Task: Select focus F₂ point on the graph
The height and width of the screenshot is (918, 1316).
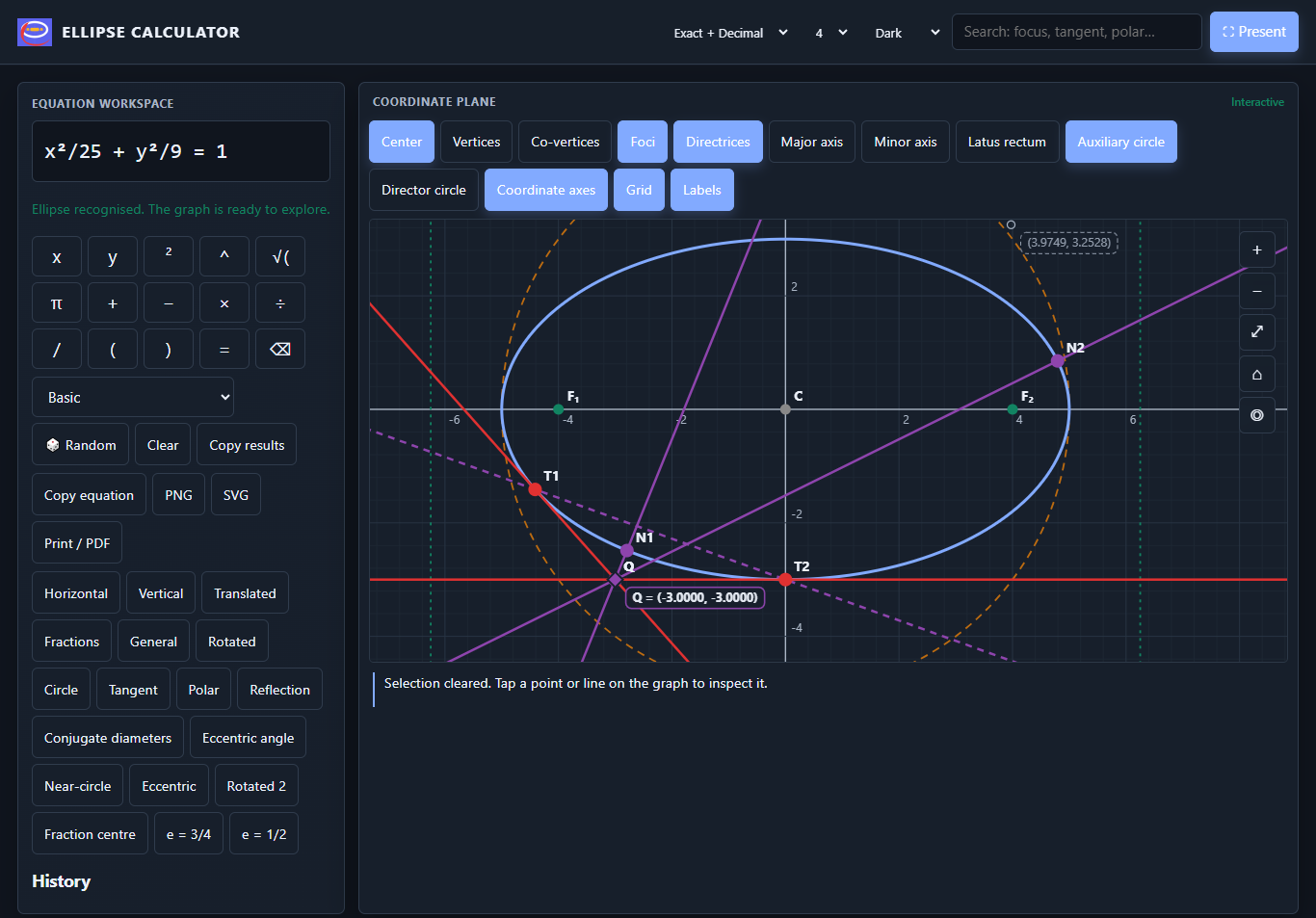Action: click(1013, 409)
